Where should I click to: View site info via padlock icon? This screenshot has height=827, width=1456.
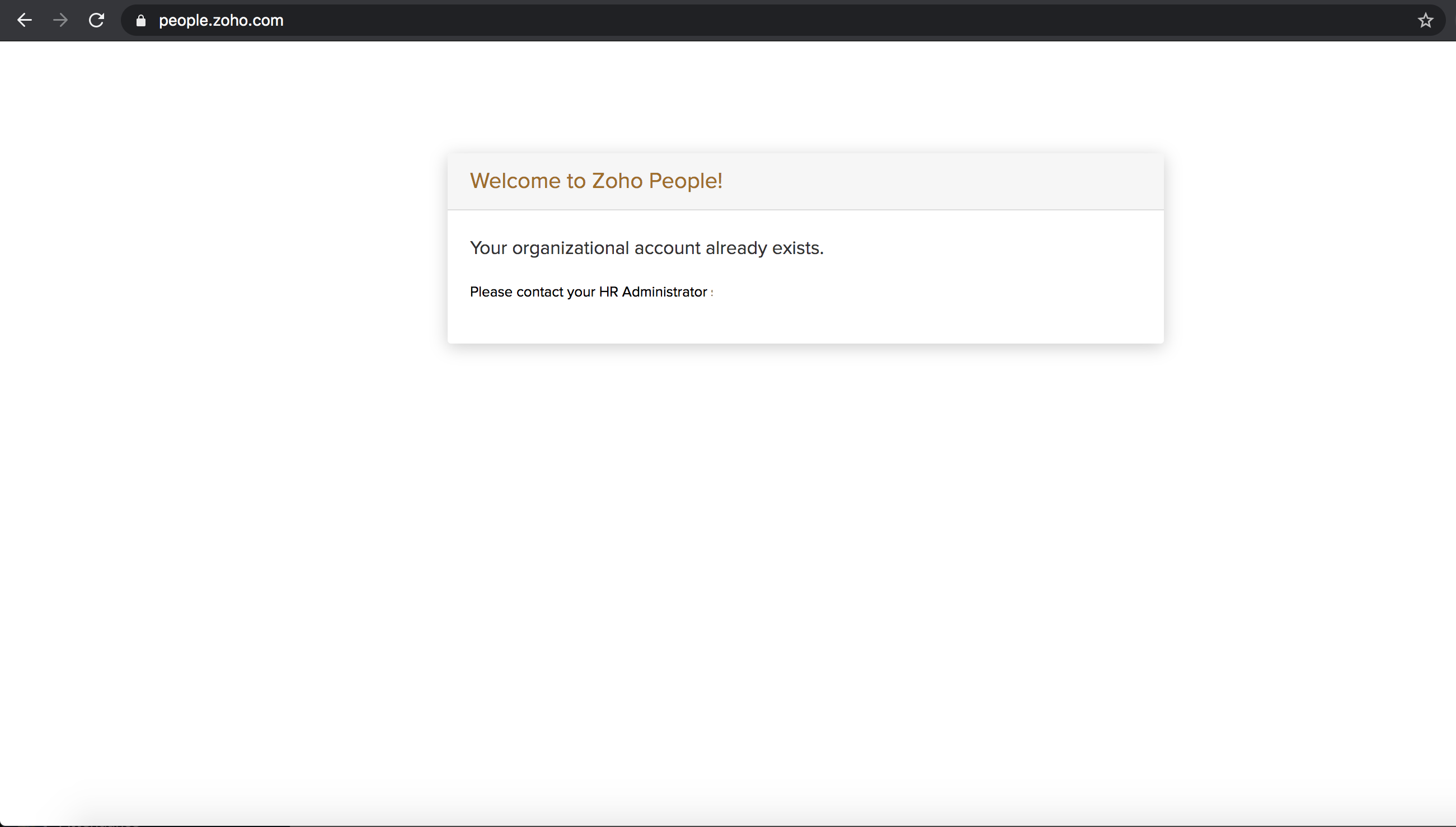141,21
